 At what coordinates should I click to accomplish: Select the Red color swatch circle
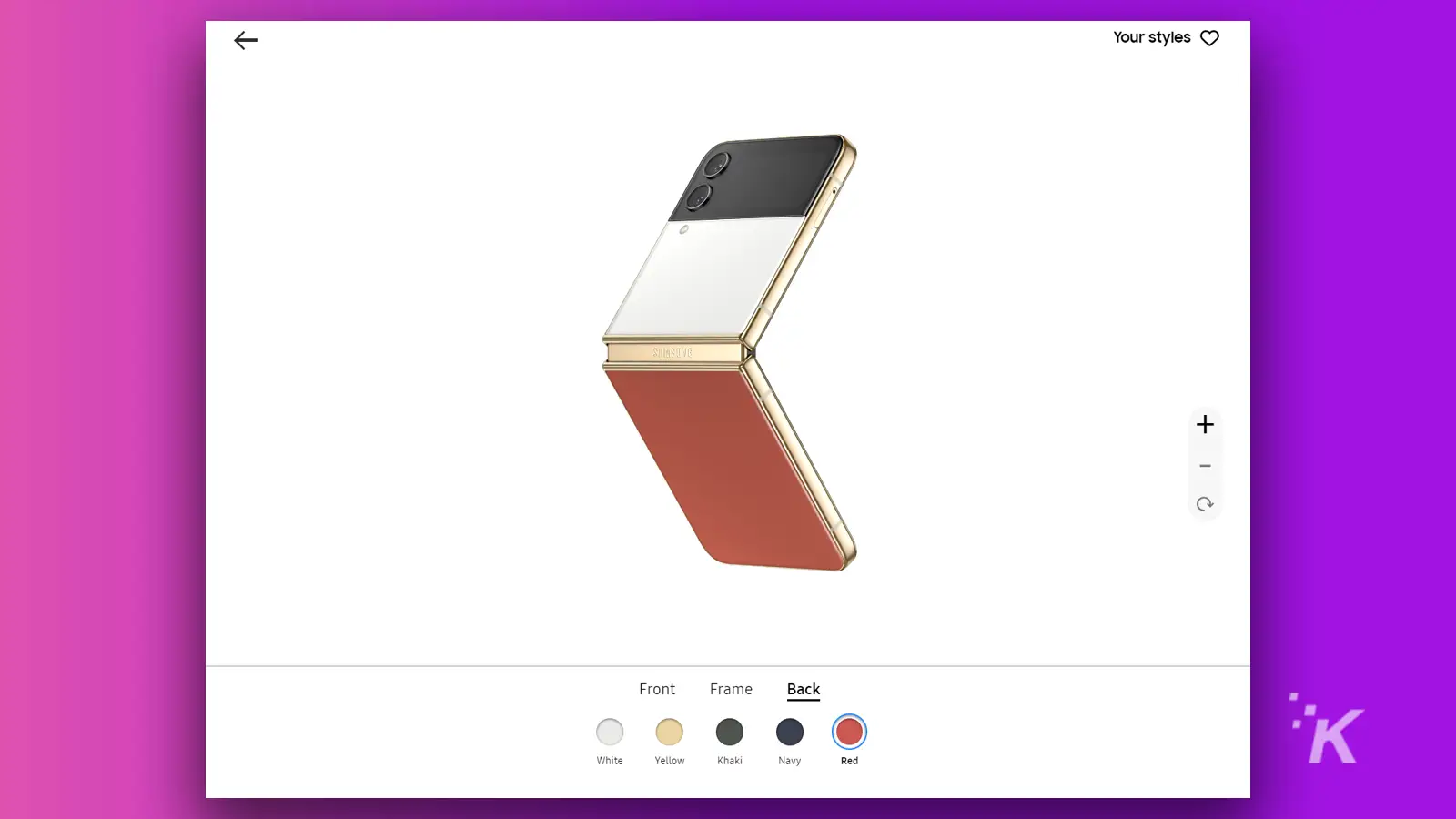coord(849,732)
